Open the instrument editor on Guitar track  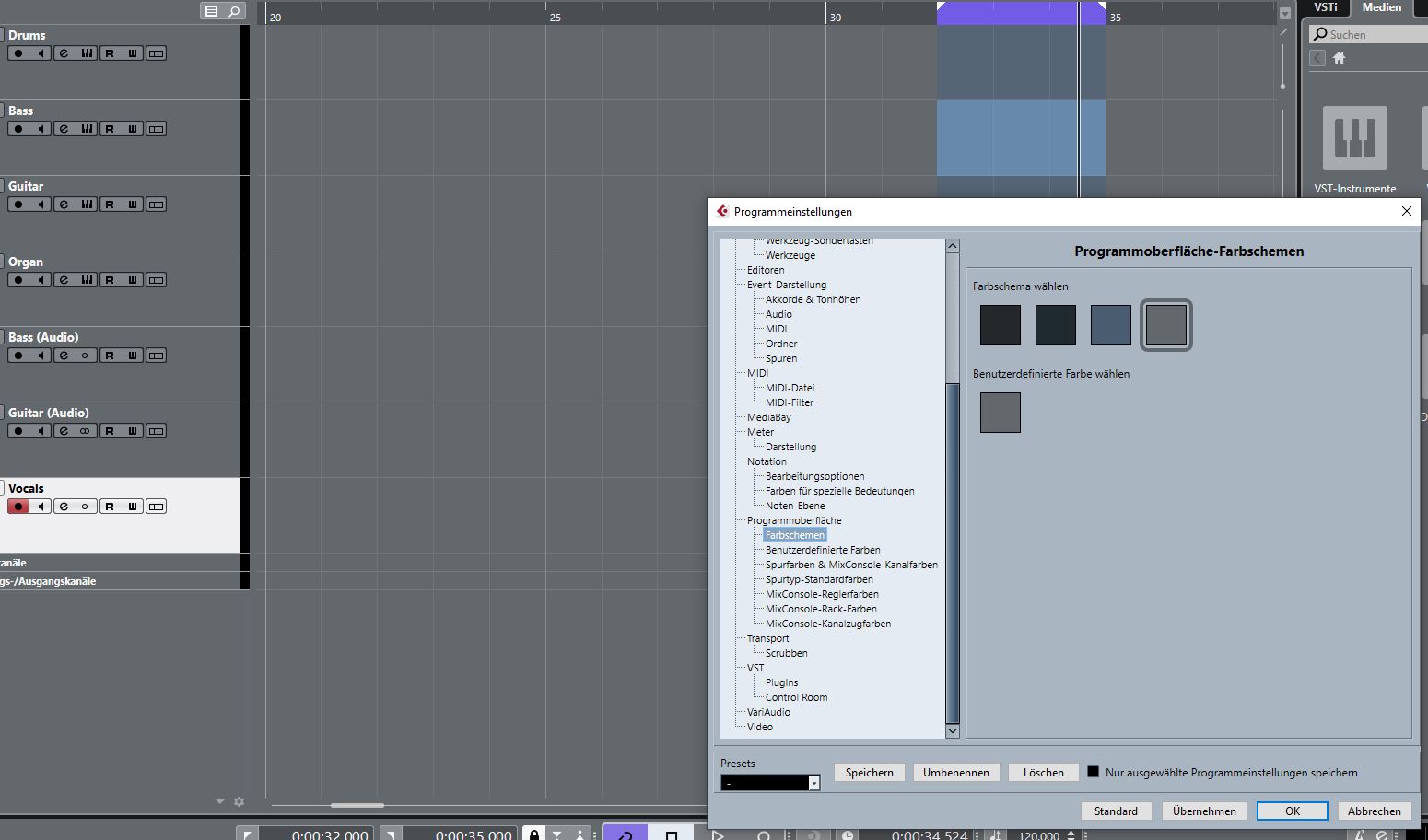87,204
